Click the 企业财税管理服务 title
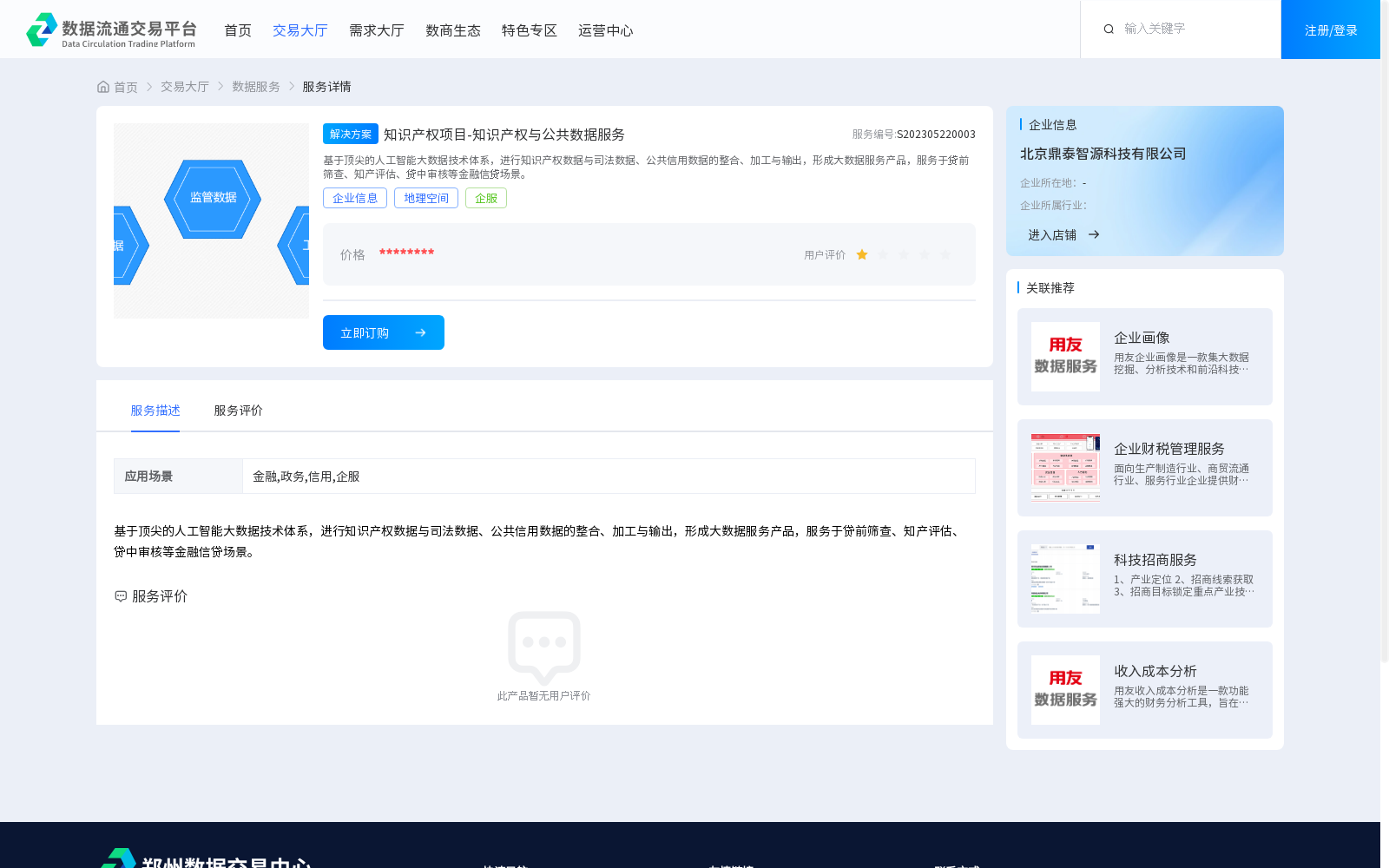Screen dimensions: 1389x868 coord(1169,449)
